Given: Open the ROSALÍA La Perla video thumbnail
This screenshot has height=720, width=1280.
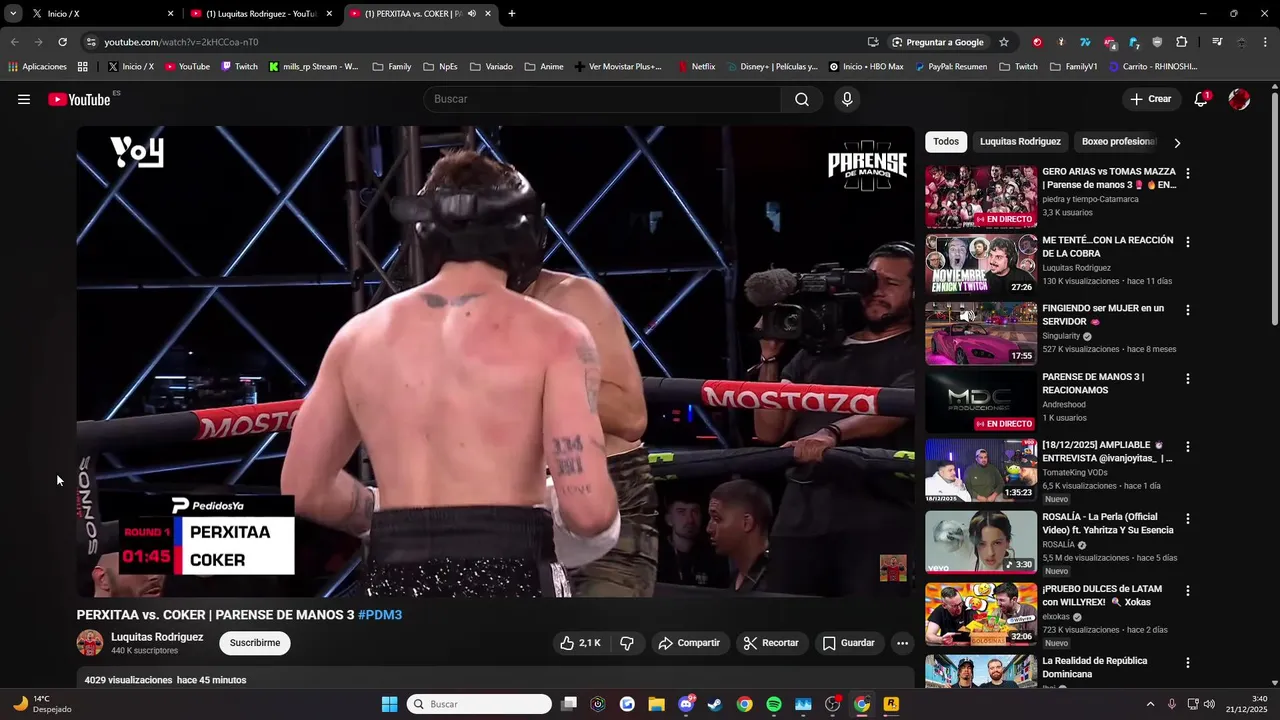Looking at the screenshot, I should pos(981,542).
